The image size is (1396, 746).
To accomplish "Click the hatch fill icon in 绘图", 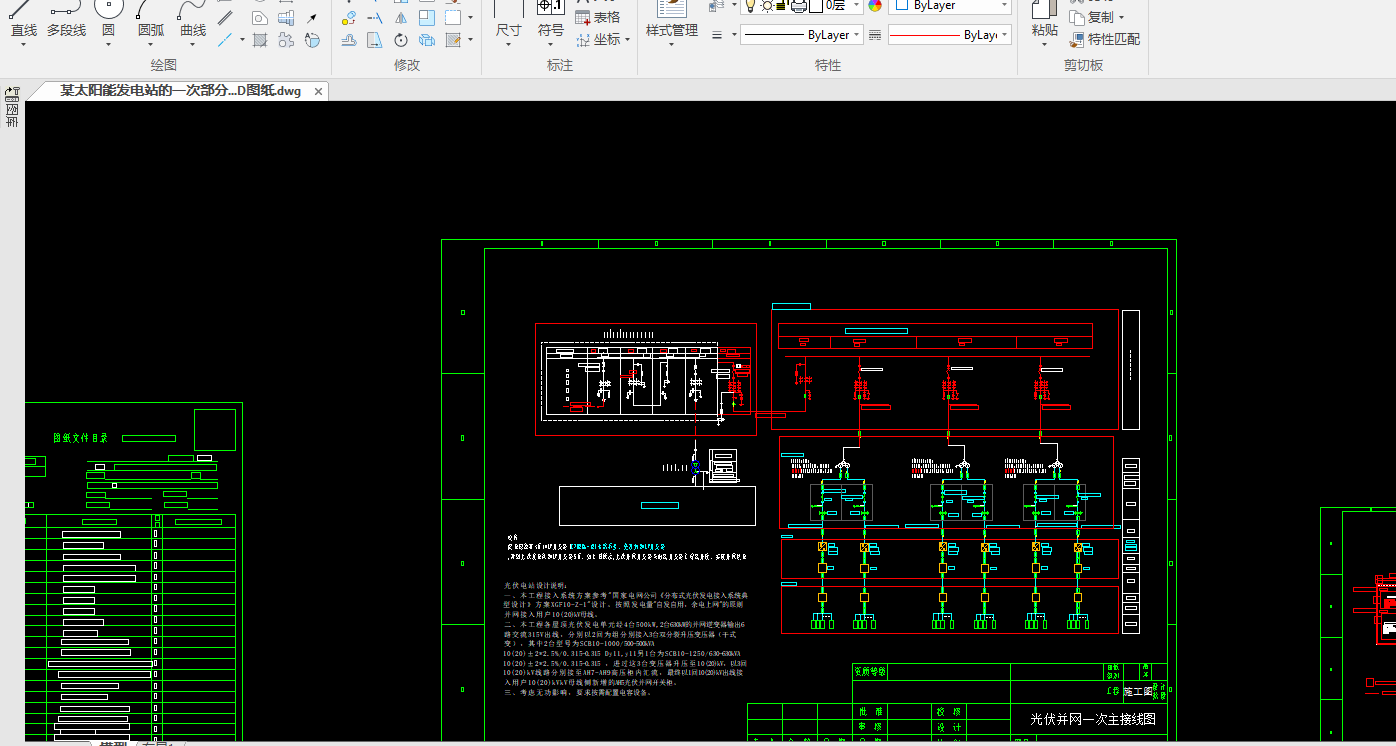I will 260,40.
